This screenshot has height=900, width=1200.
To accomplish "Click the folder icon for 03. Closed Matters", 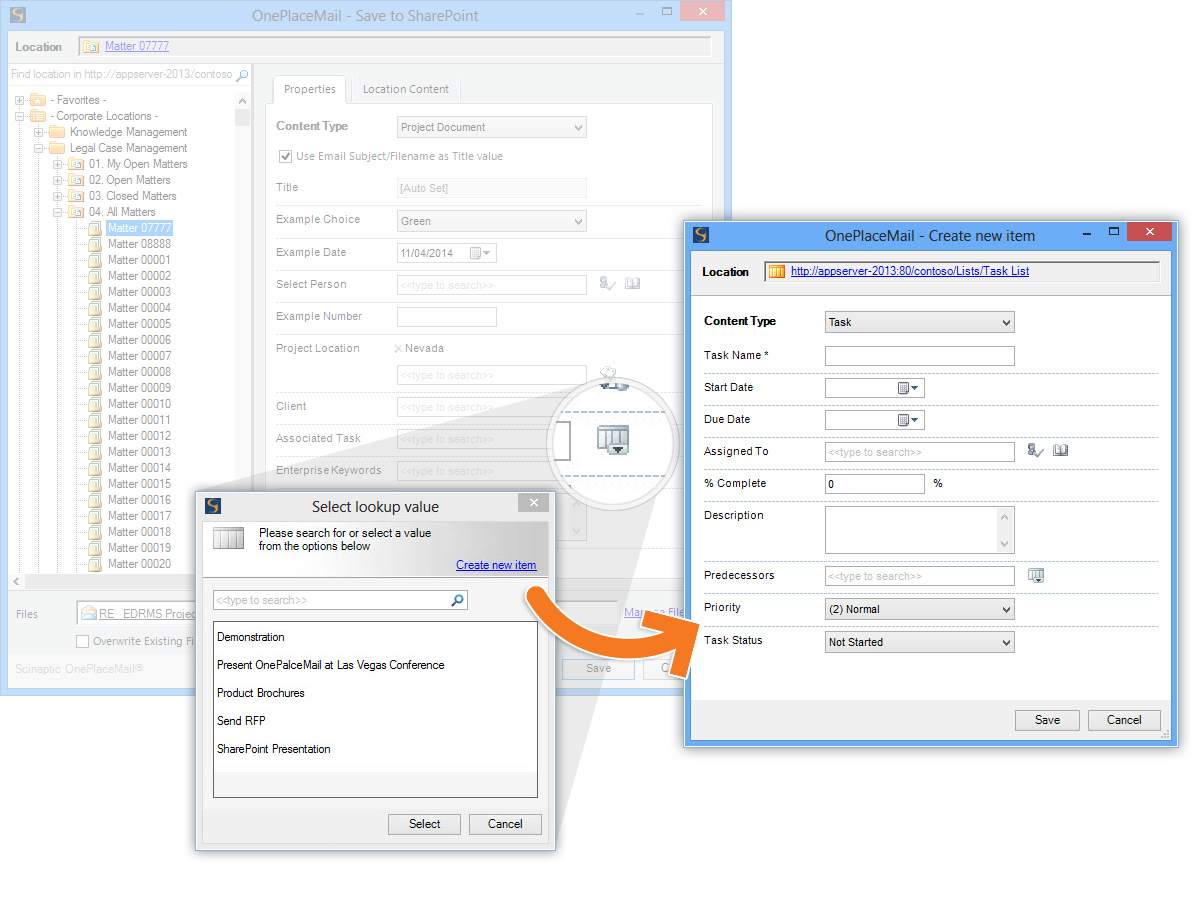I will 76,196.
